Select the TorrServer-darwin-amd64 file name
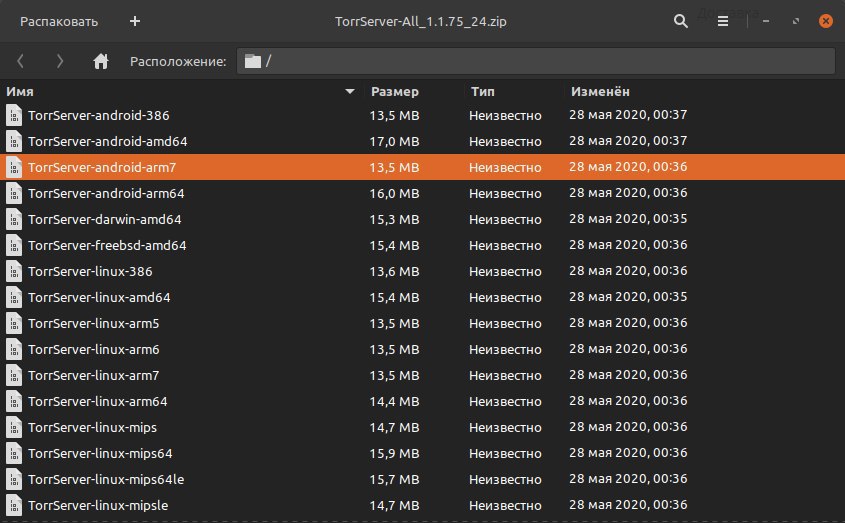The width and height of the screenshot is (845, 523). pyautogui.click(x=105, y=219)
